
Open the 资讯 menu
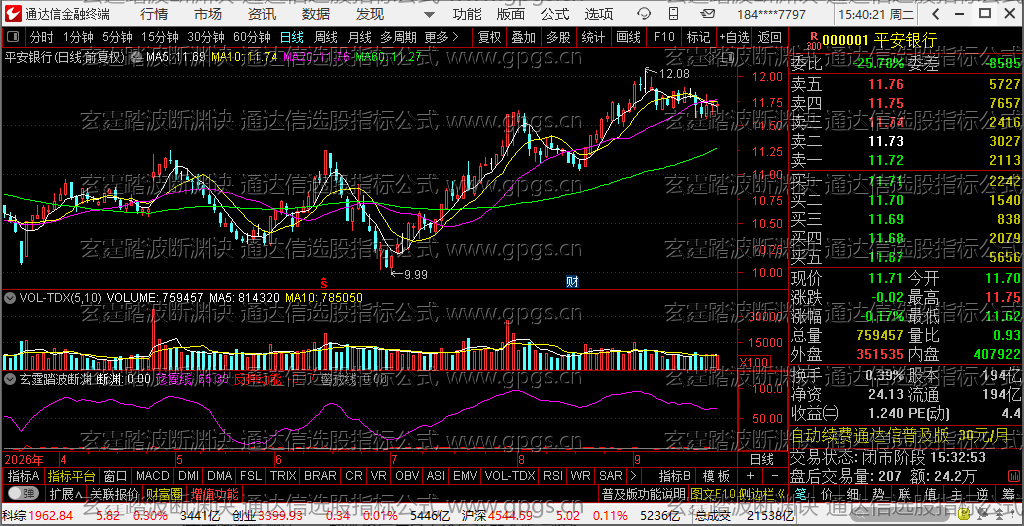pyautogui.click(x=262, y=14)
